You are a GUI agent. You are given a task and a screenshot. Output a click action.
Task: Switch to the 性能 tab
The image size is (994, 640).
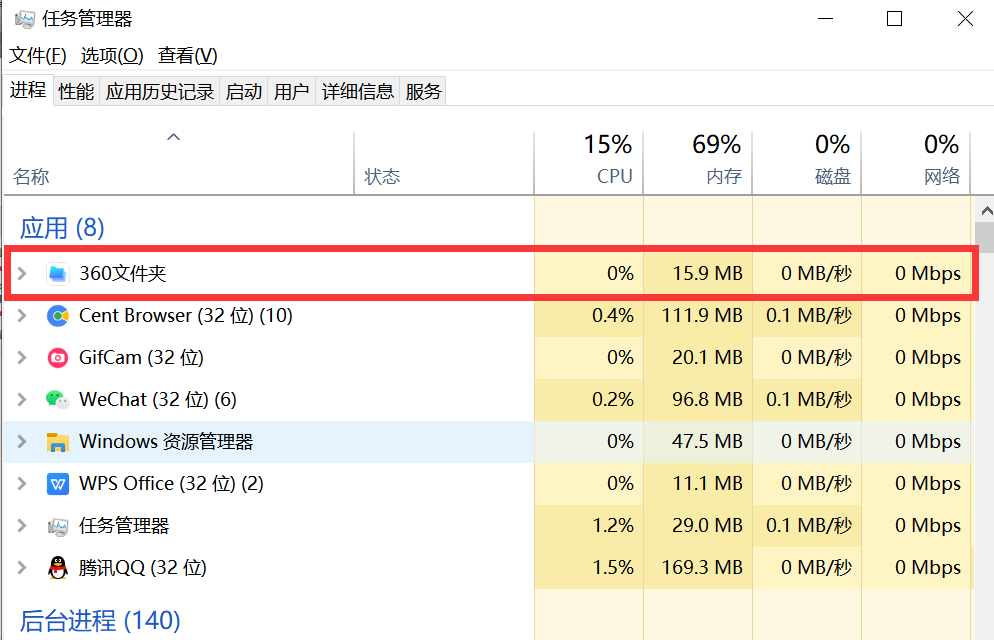coord(76,92)
